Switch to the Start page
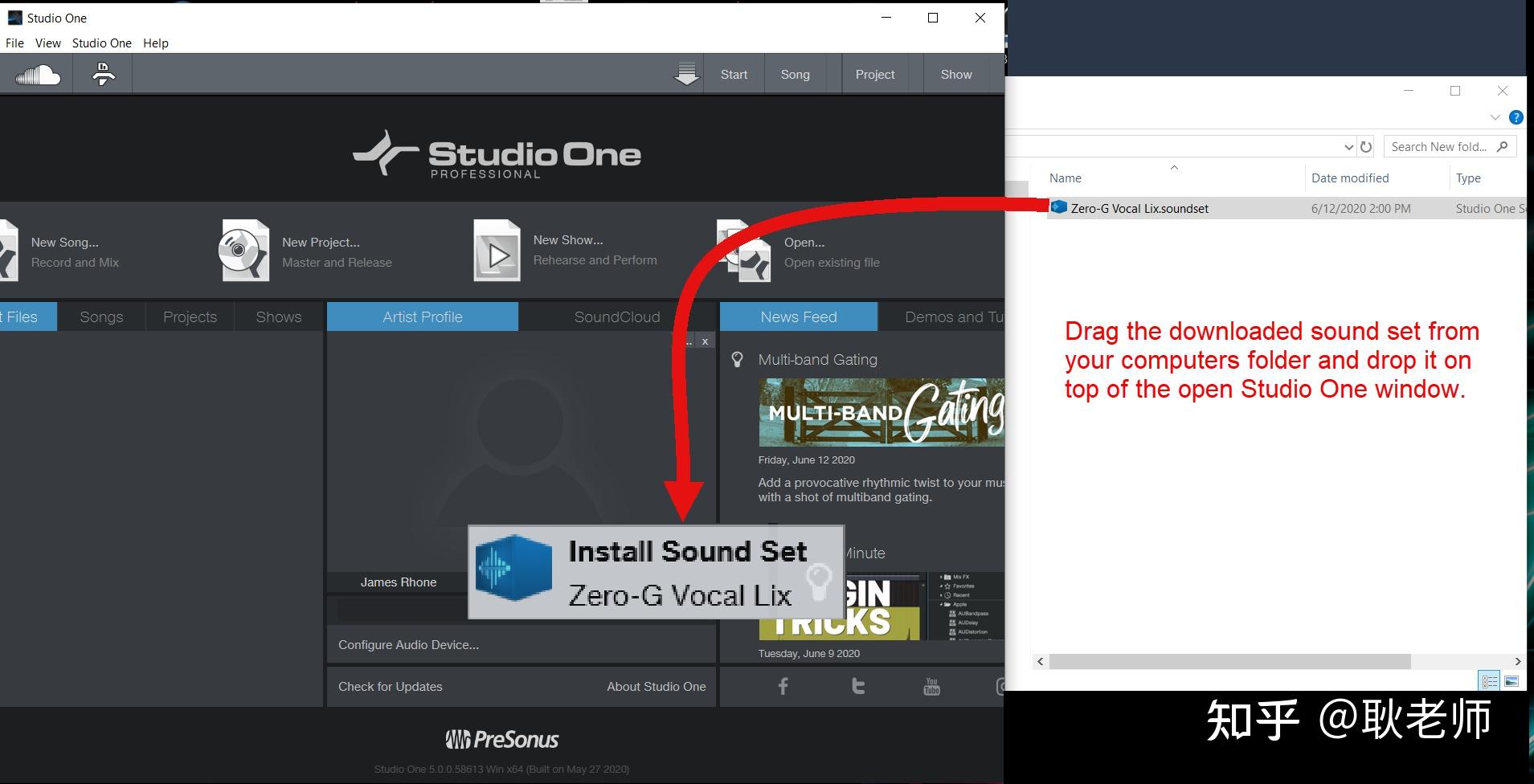Viewport: 1534px width, 784px height. coord(734,75)
